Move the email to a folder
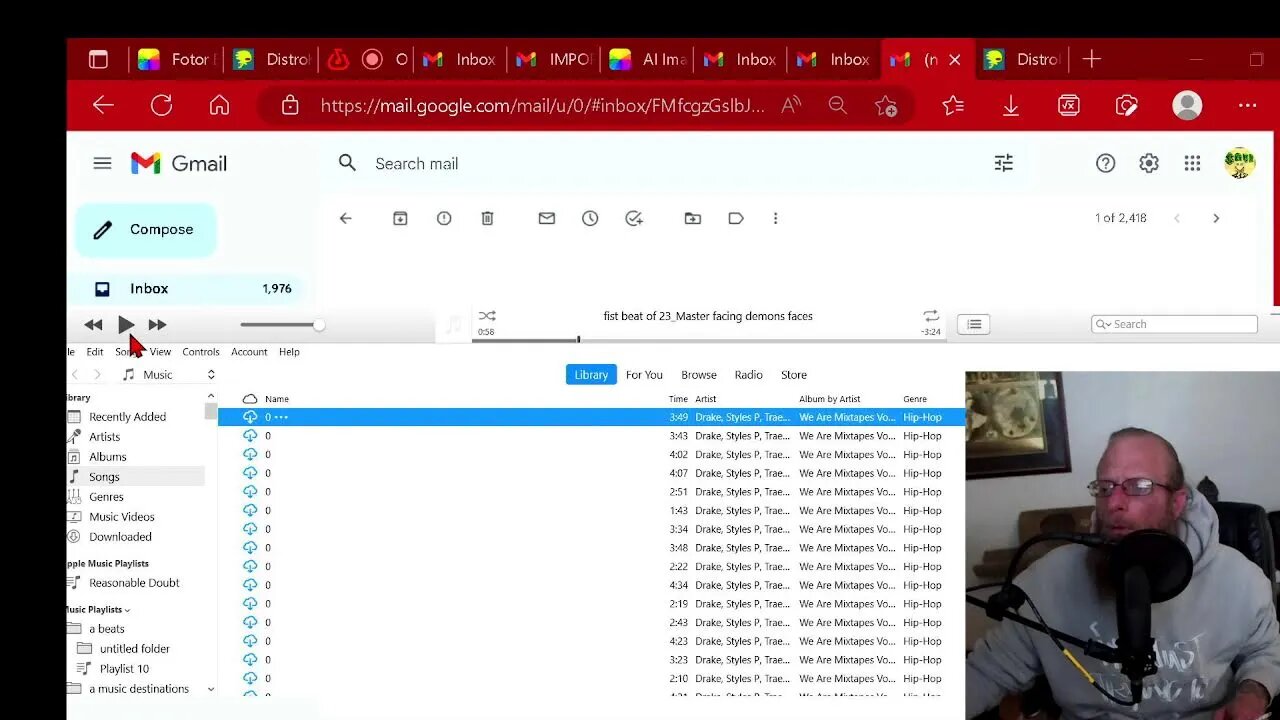Image resolution: width=1280 pixels, height=720 pixels. tap(692, 218)
